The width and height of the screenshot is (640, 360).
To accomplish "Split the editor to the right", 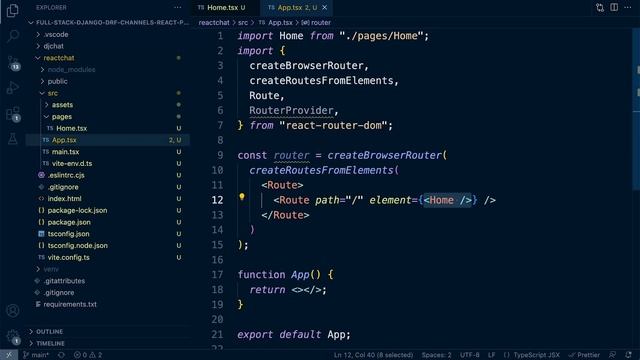I will (614, 7).
